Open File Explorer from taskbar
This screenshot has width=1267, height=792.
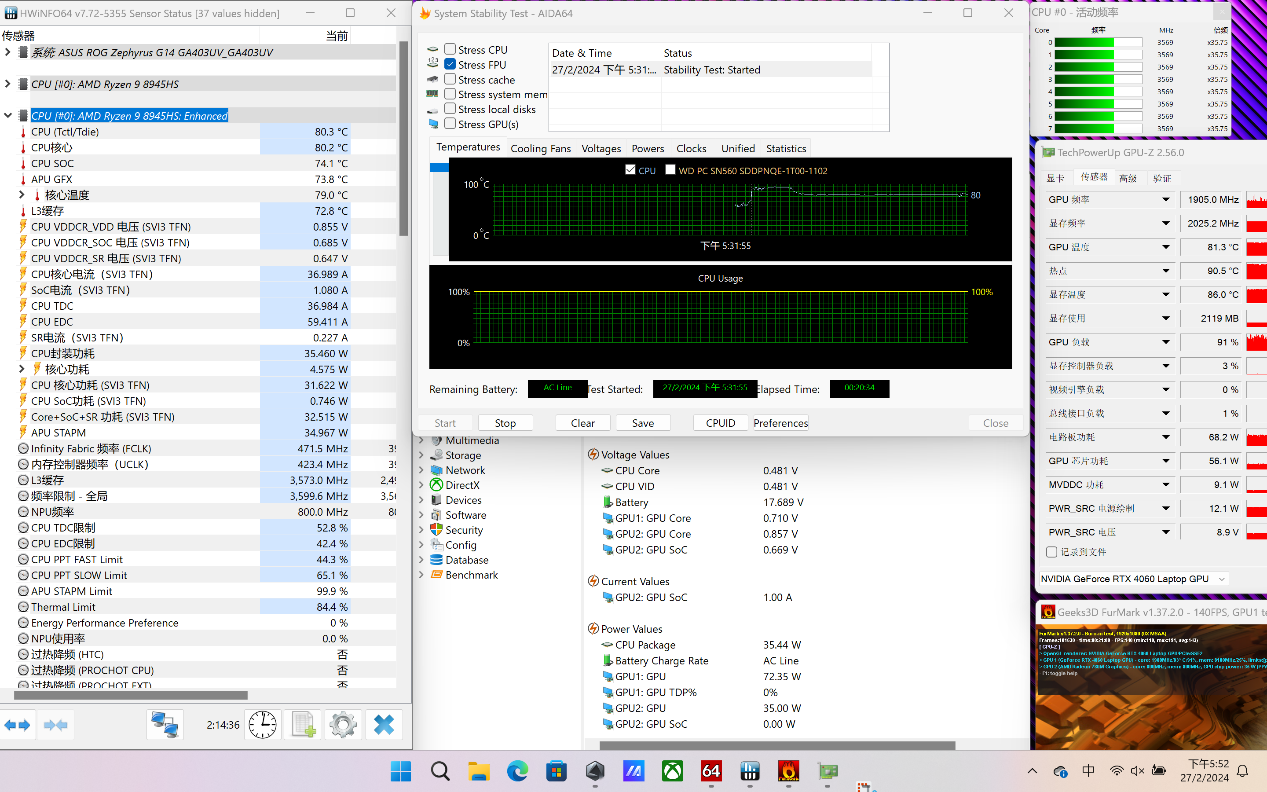click(479, 771)
